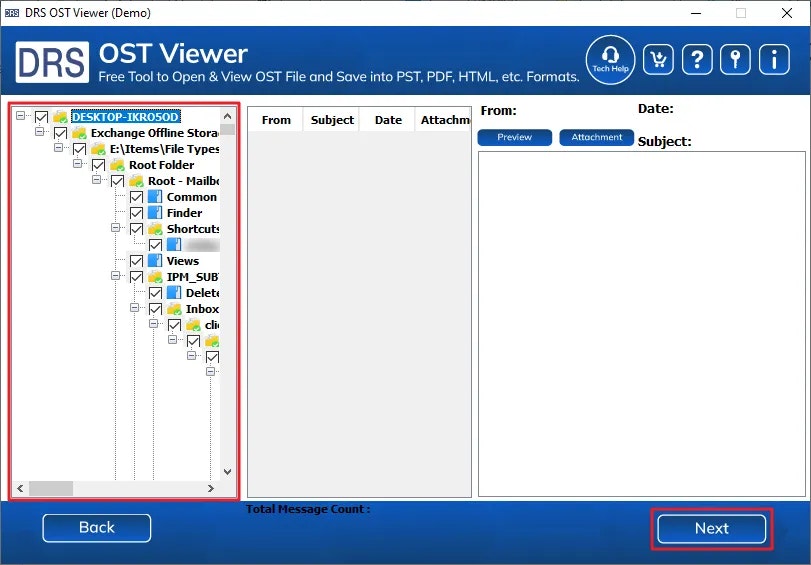The image size is (811, 565).
Task: Uncheck the Shortcuts folder checkbox
Action: tap(137, 229)
